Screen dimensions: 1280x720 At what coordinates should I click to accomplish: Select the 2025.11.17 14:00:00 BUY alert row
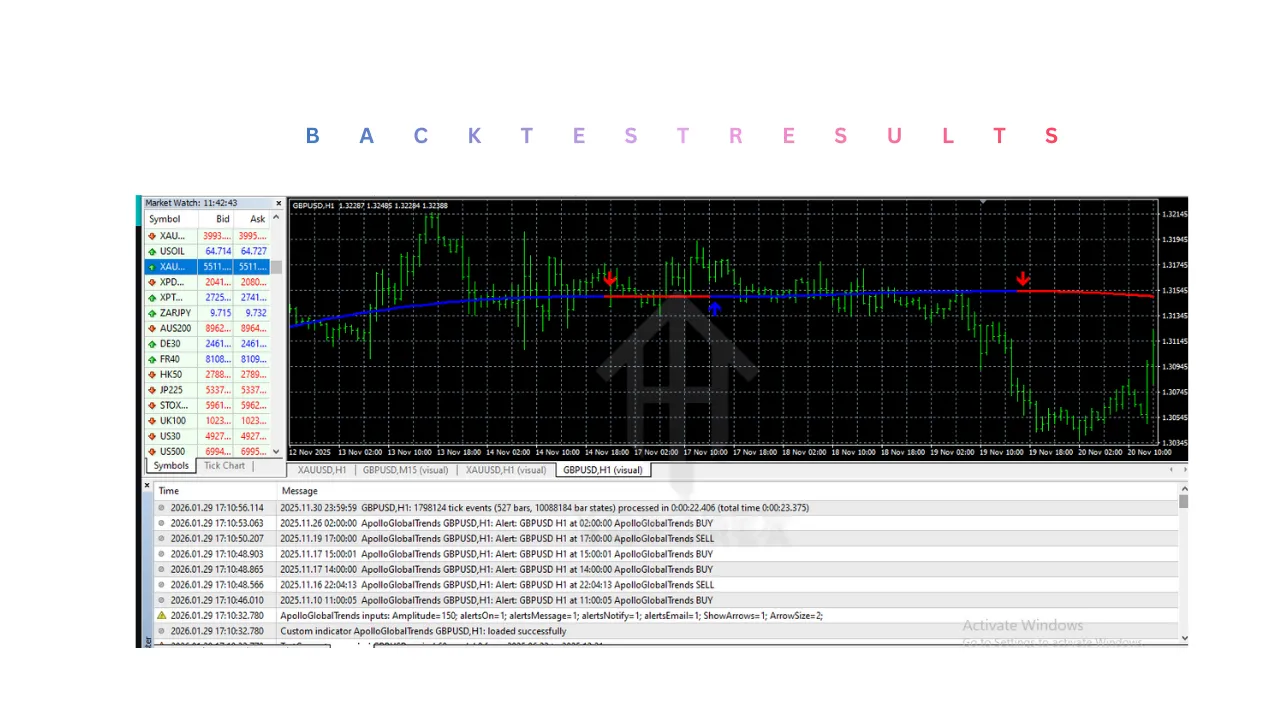point(666,569)
